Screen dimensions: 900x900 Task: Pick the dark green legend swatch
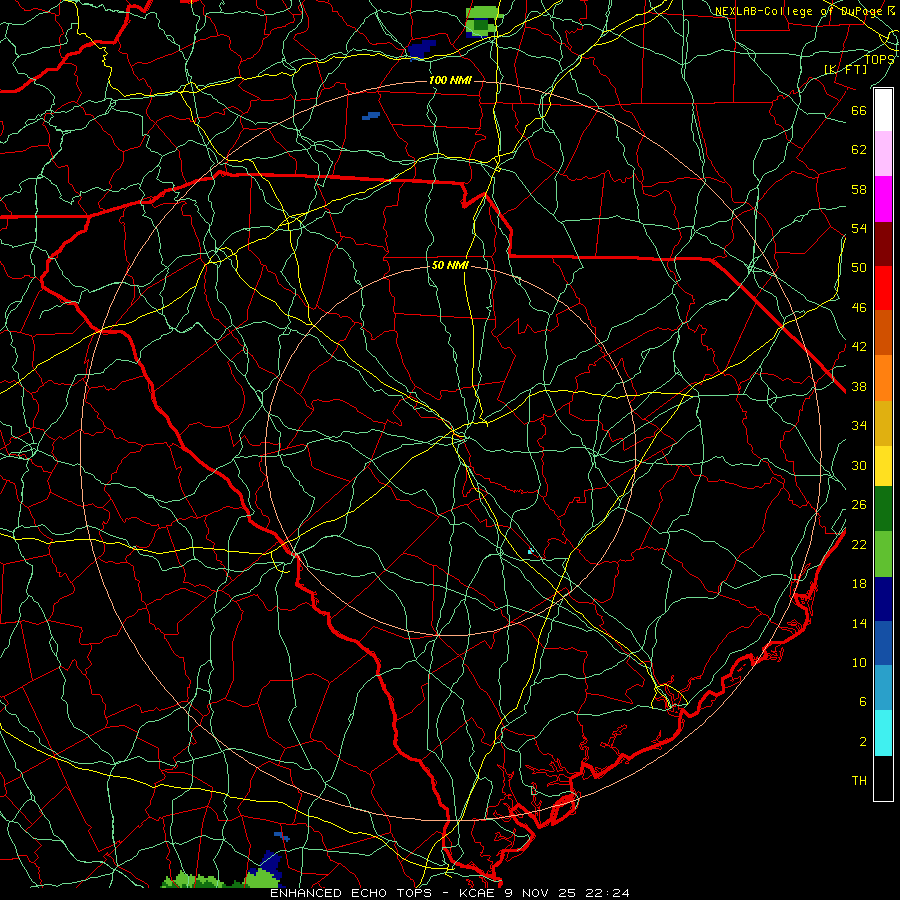pos(883,509)
